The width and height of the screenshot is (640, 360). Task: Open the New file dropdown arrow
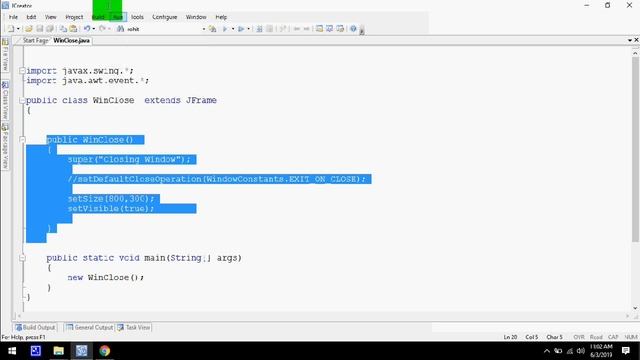18,29
